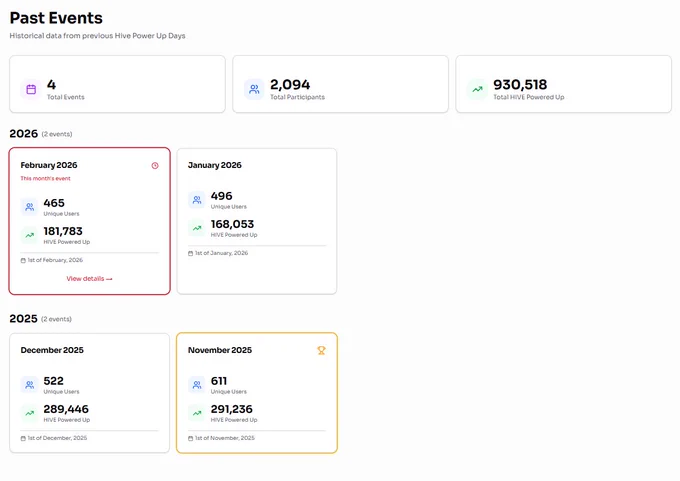Click the 2026 year section heading

click(x=23, y=134)
